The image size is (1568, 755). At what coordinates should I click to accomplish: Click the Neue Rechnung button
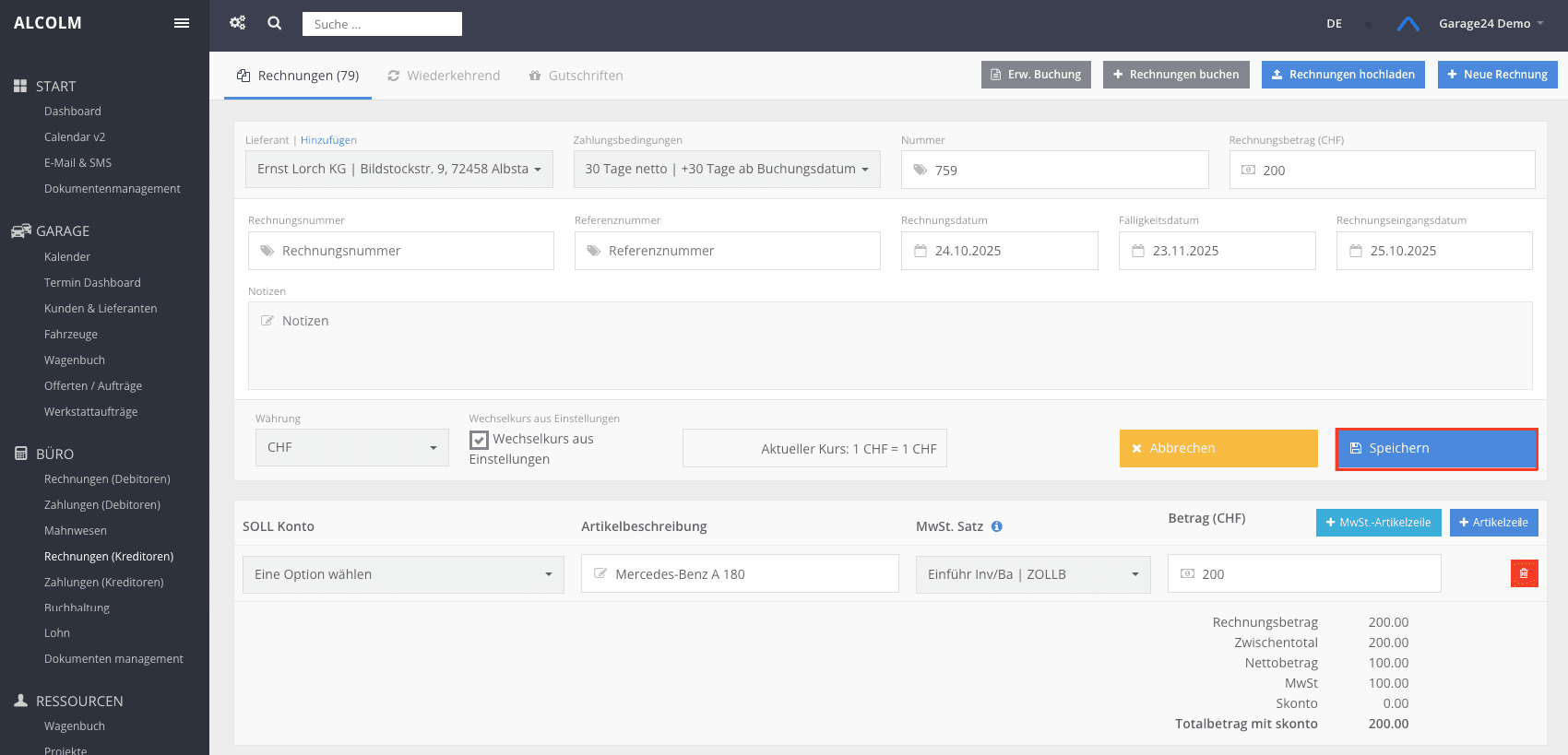1497,75
